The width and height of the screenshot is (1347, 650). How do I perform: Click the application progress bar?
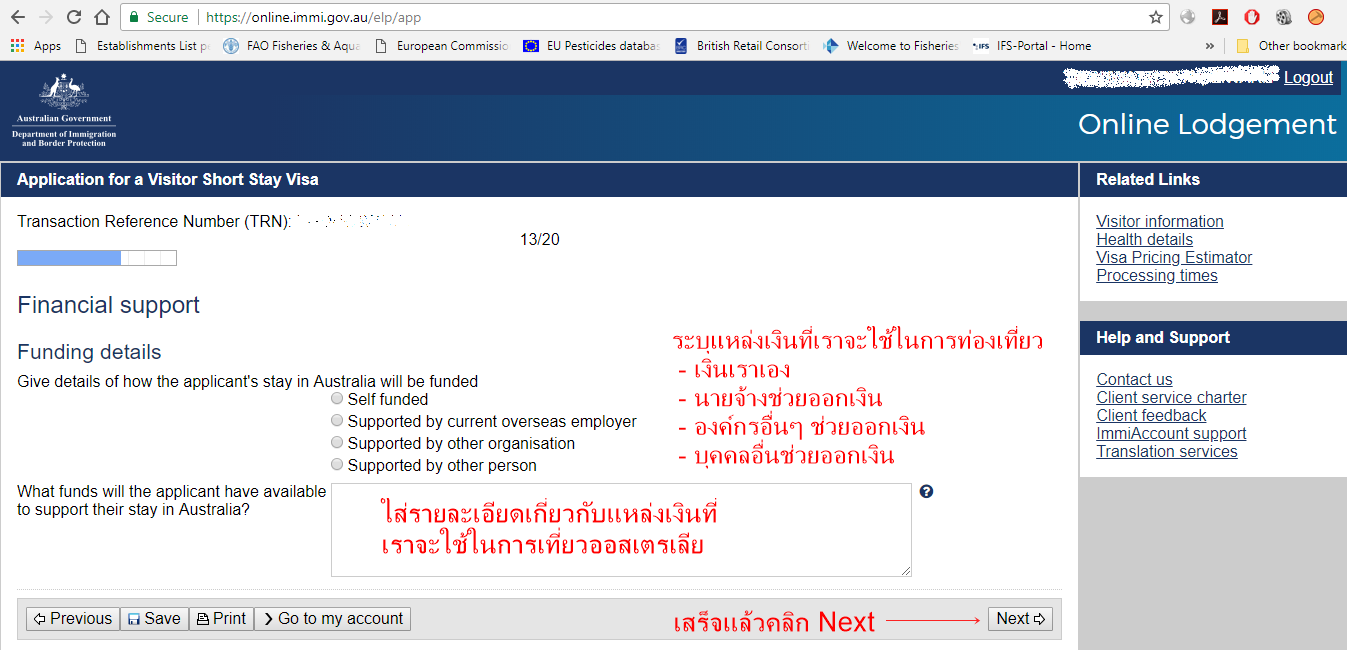pos(97,258)
